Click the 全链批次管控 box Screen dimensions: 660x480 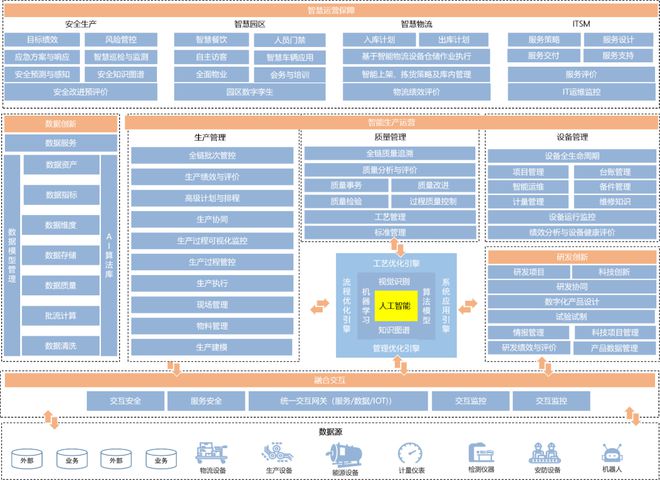[212, 155]
